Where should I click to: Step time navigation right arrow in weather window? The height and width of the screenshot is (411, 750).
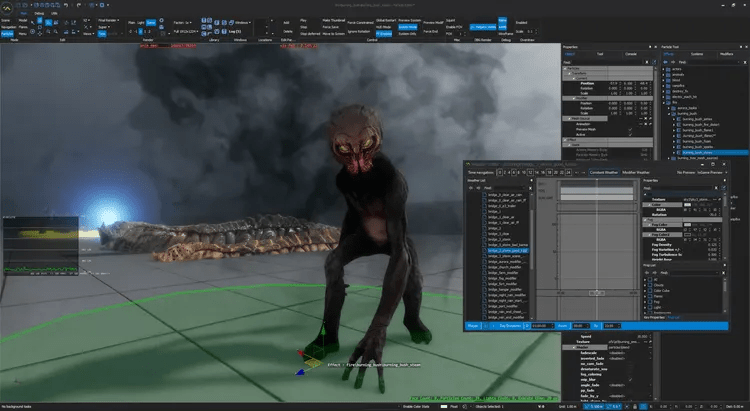point(584,172)
